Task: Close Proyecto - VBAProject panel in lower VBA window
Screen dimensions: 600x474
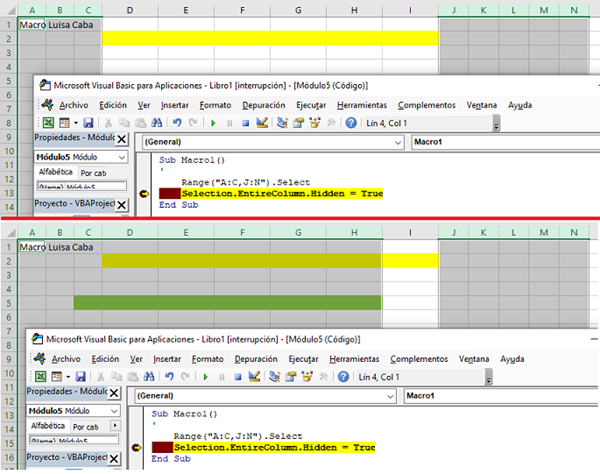Action: click(114, 459)
